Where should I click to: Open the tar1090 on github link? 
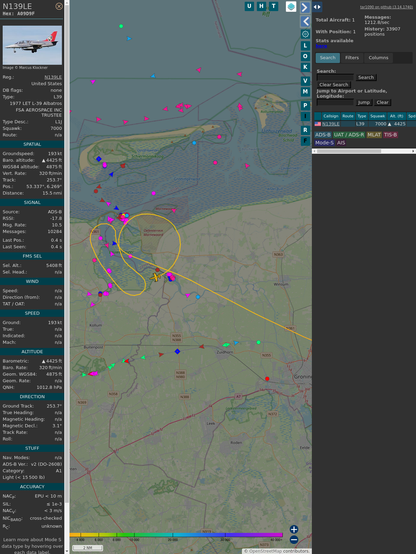386,7
